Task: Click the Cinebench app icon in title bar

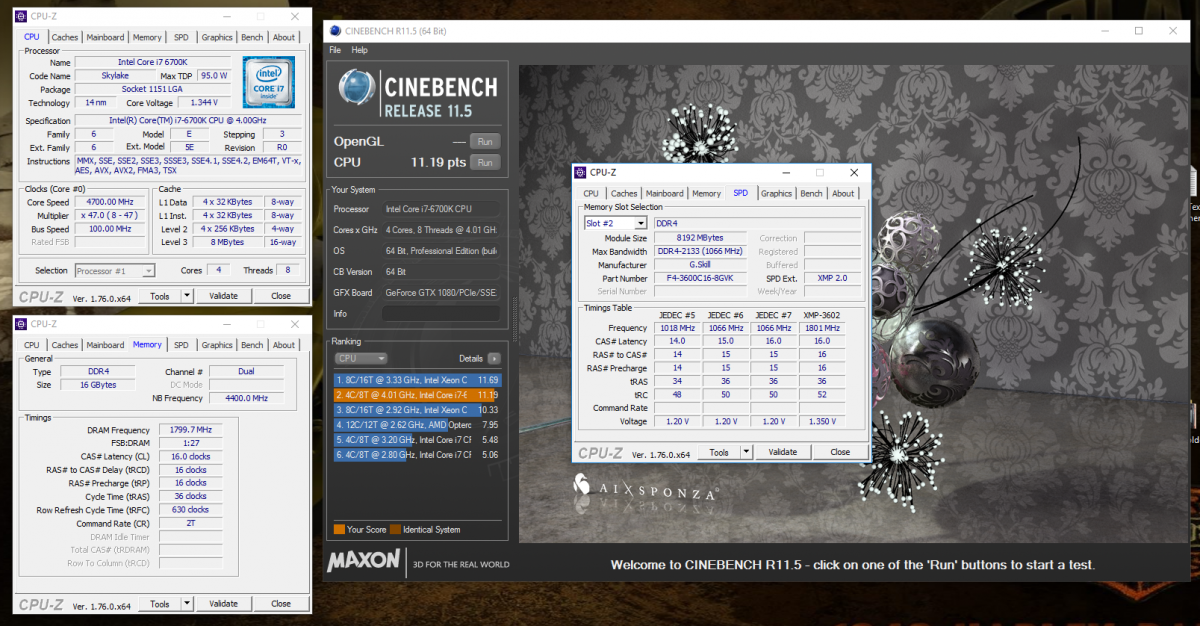Action: (x=334, y=31)
